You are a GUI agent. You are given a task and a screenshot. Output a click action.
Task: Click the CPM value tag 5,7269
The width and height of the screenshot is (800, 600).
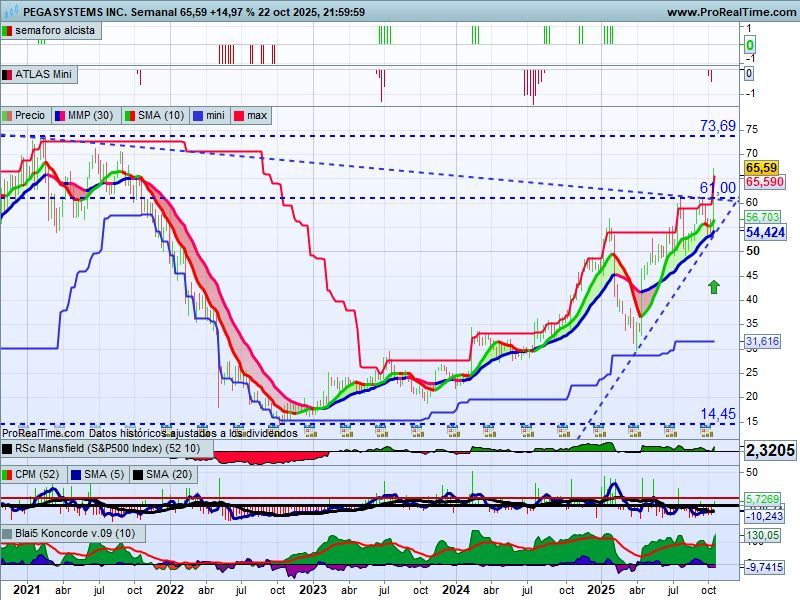pos(762,499)
